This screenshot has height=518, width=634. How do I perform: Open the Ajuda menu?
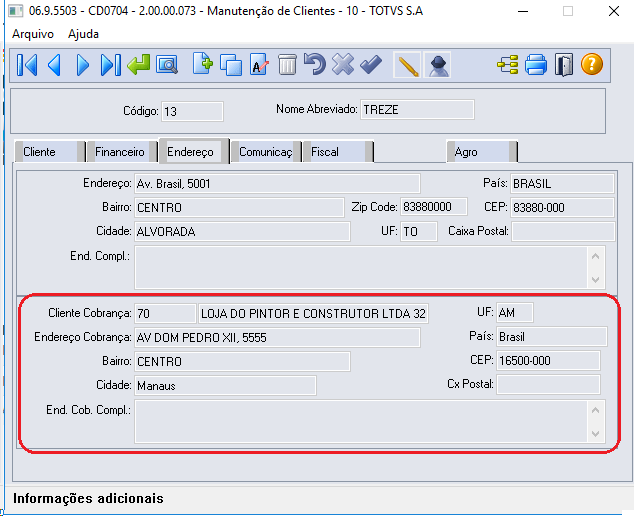[83, 34]
